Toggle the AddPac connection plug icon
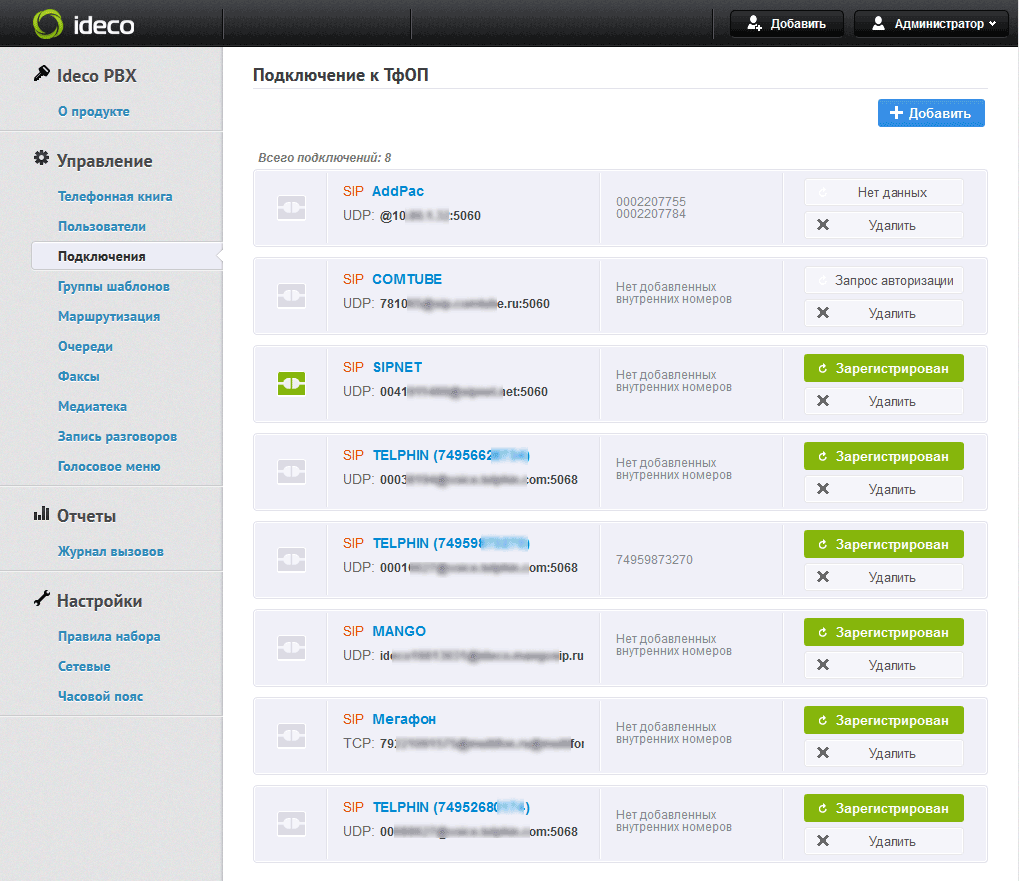This screenshot has width=1019, height=881. [291, 208]
